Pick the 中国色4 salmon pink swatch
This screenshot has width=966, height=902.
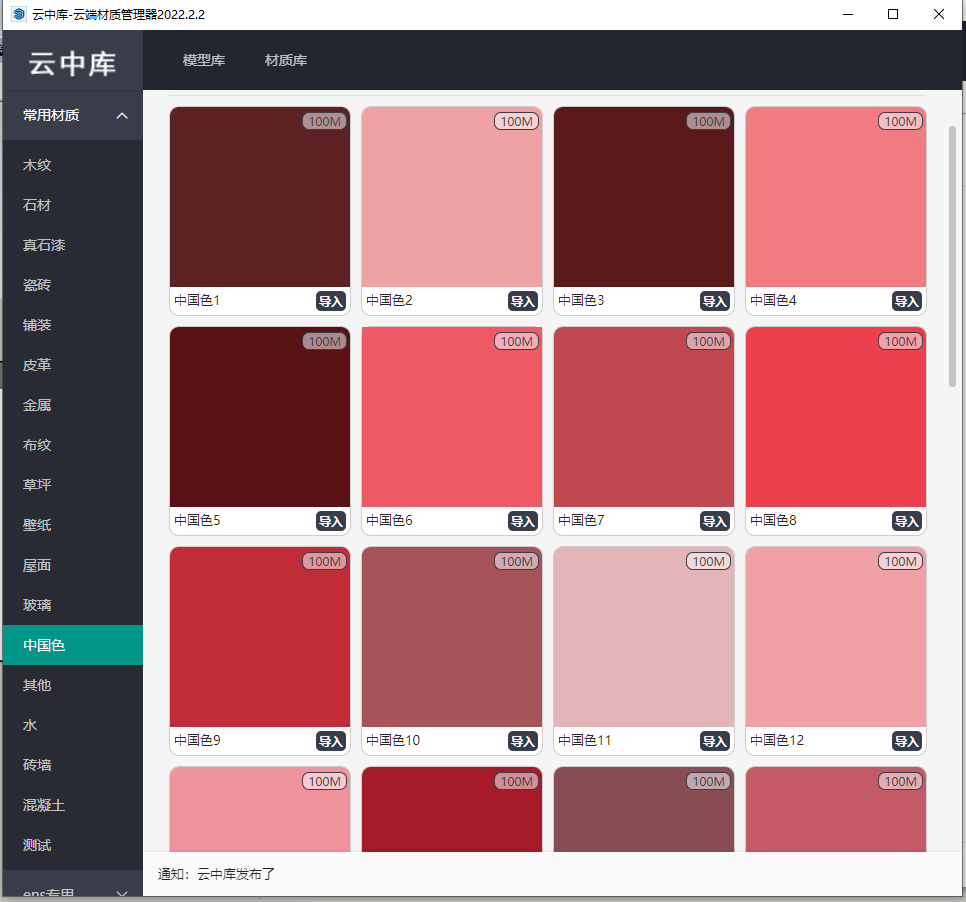[836, 197]
